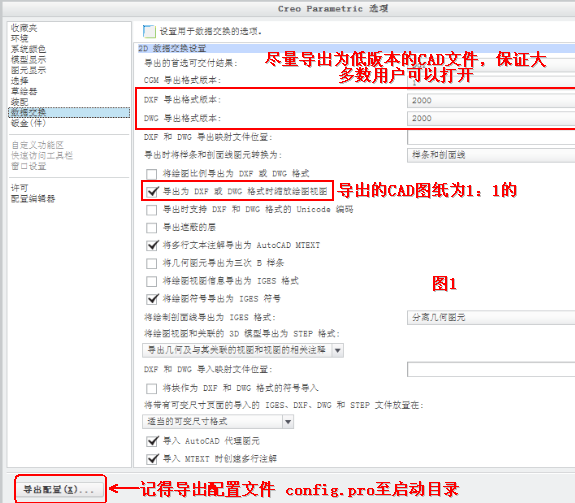The width and height of the screenshot is (575, 503).
Task: Click DXF 和 DWG 导入映射文件位置 field
Action: (x=491, y=370)
